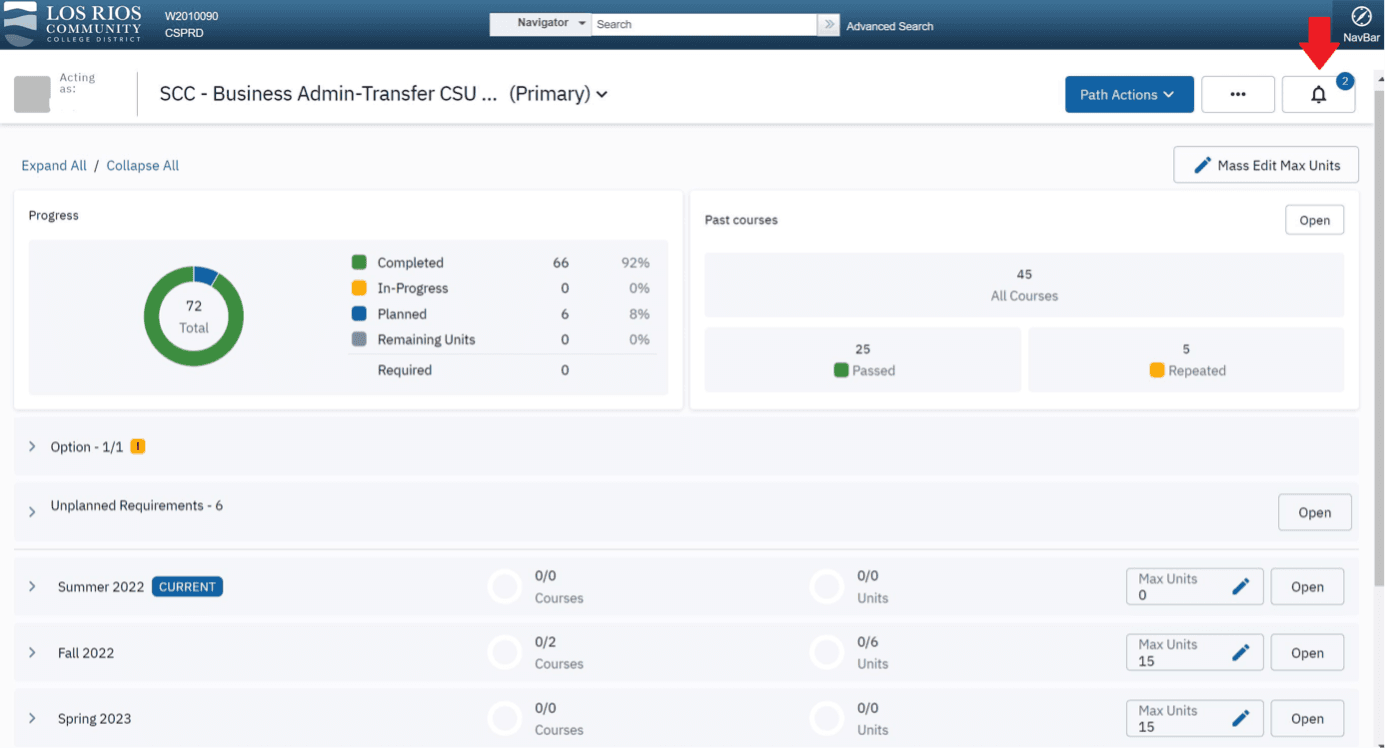Viewport: 1387px width, 751px height.
Task: Click the Required row label
Action: [405, 370]
